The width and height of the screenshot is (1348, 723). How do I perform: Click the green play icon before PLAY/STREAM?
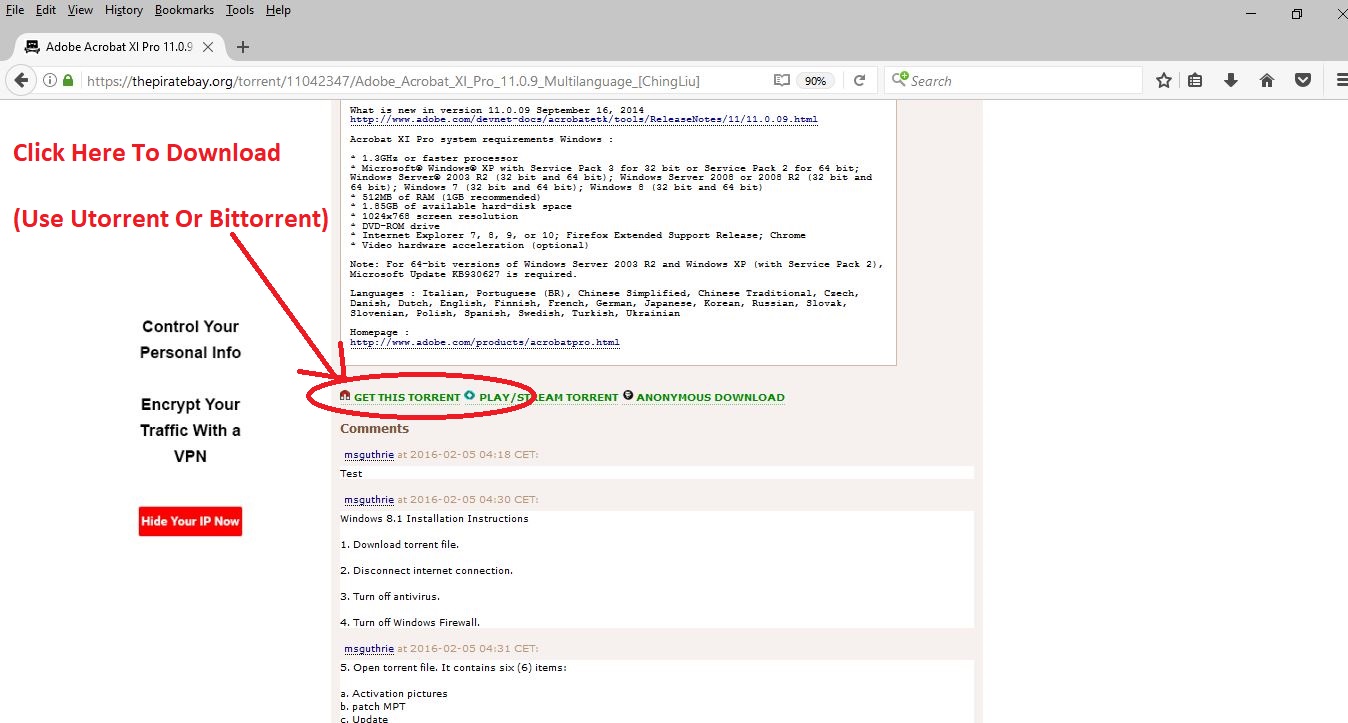pos(470,395)
